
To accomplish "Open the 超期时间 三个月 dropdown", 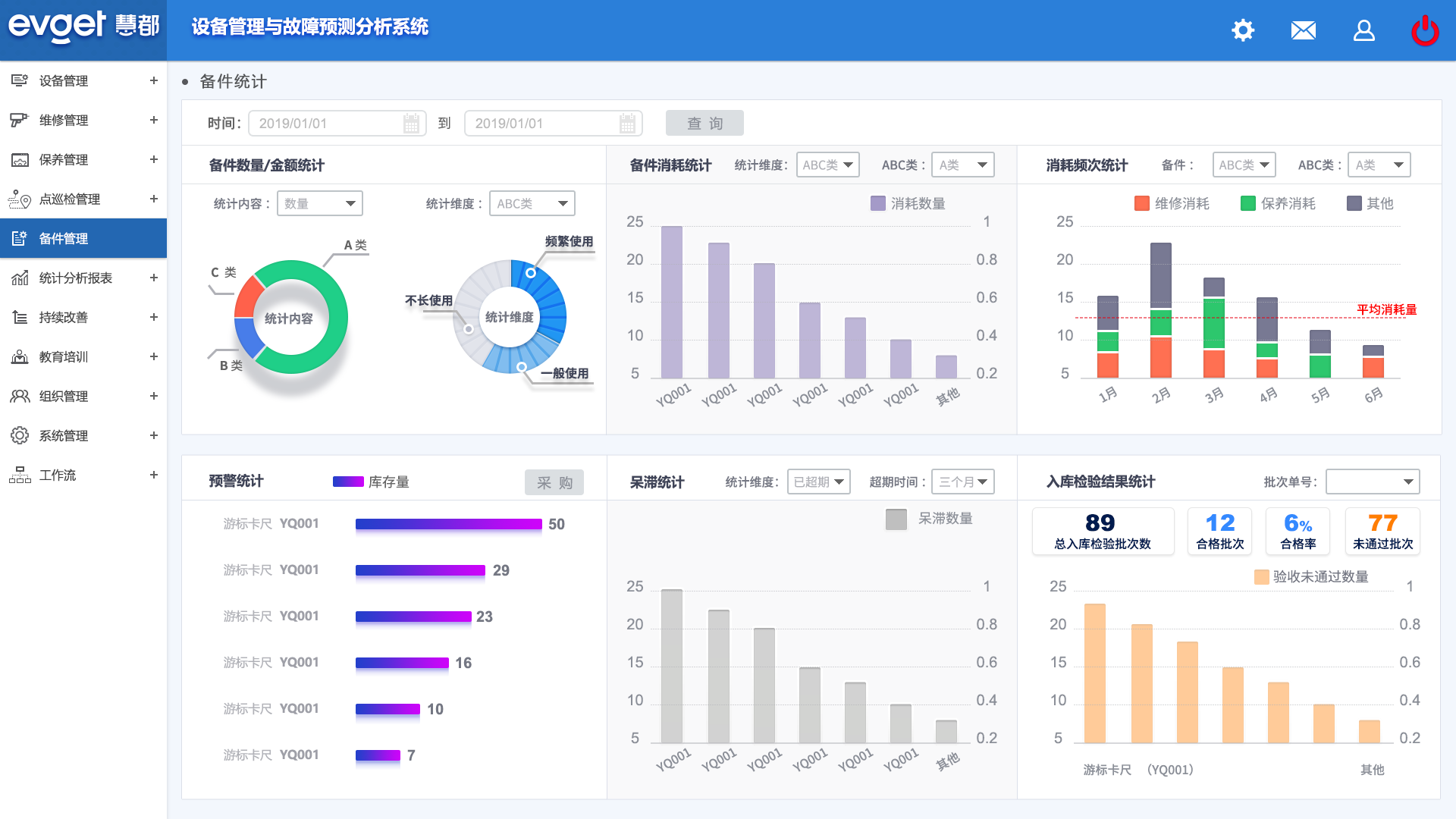I will pos(962,482).
